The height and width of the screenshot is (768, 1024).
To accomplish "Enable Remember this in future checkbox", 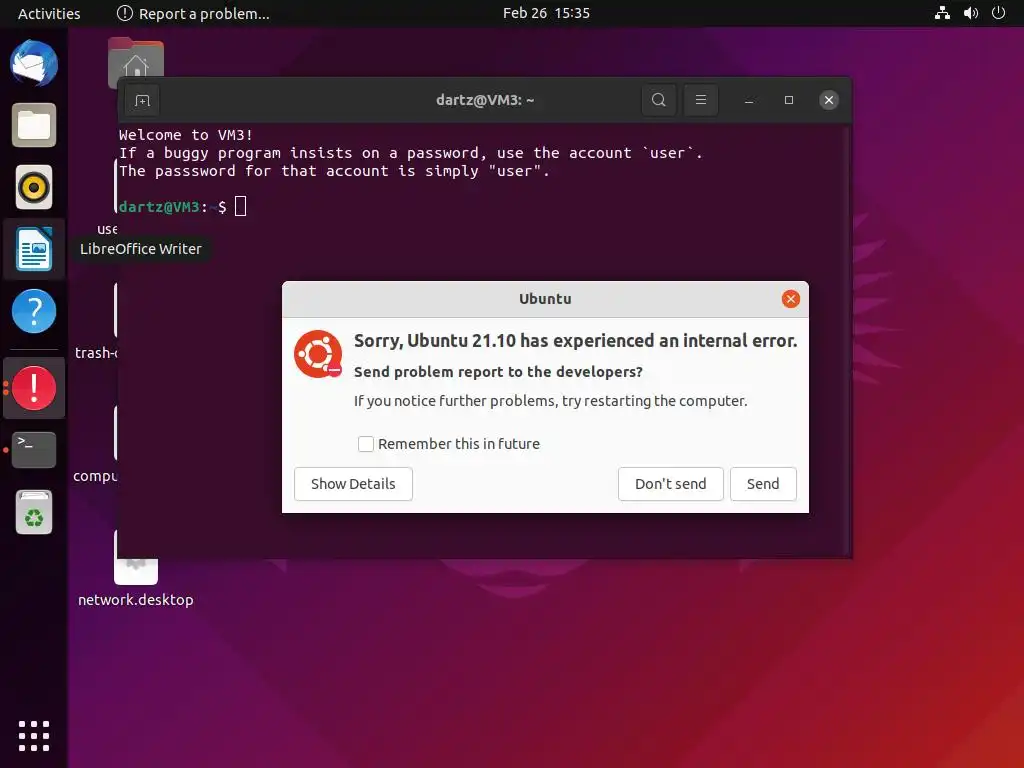I will (366, 444).
